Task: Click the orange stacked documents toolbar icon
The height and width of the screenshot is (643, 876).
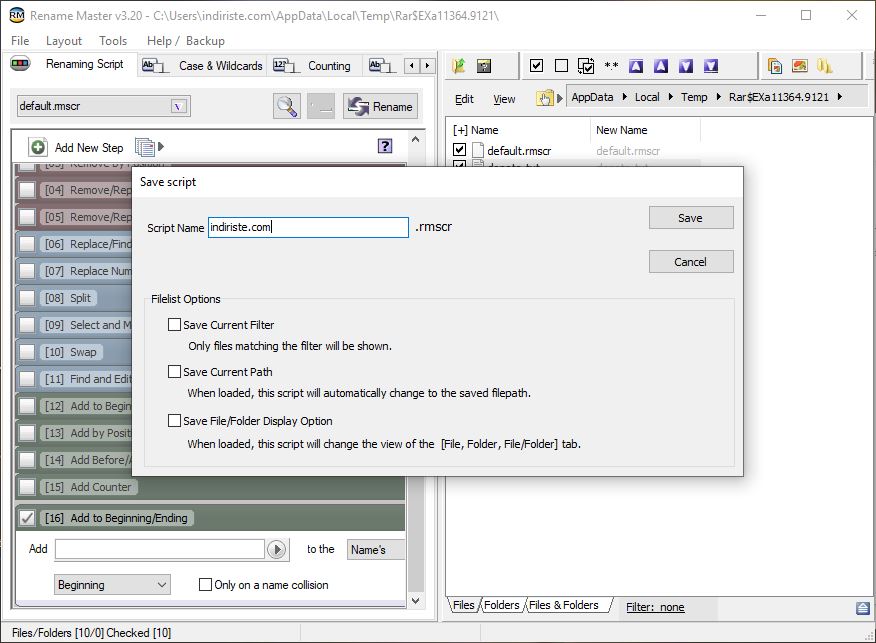Action: [x=775, y=66]
